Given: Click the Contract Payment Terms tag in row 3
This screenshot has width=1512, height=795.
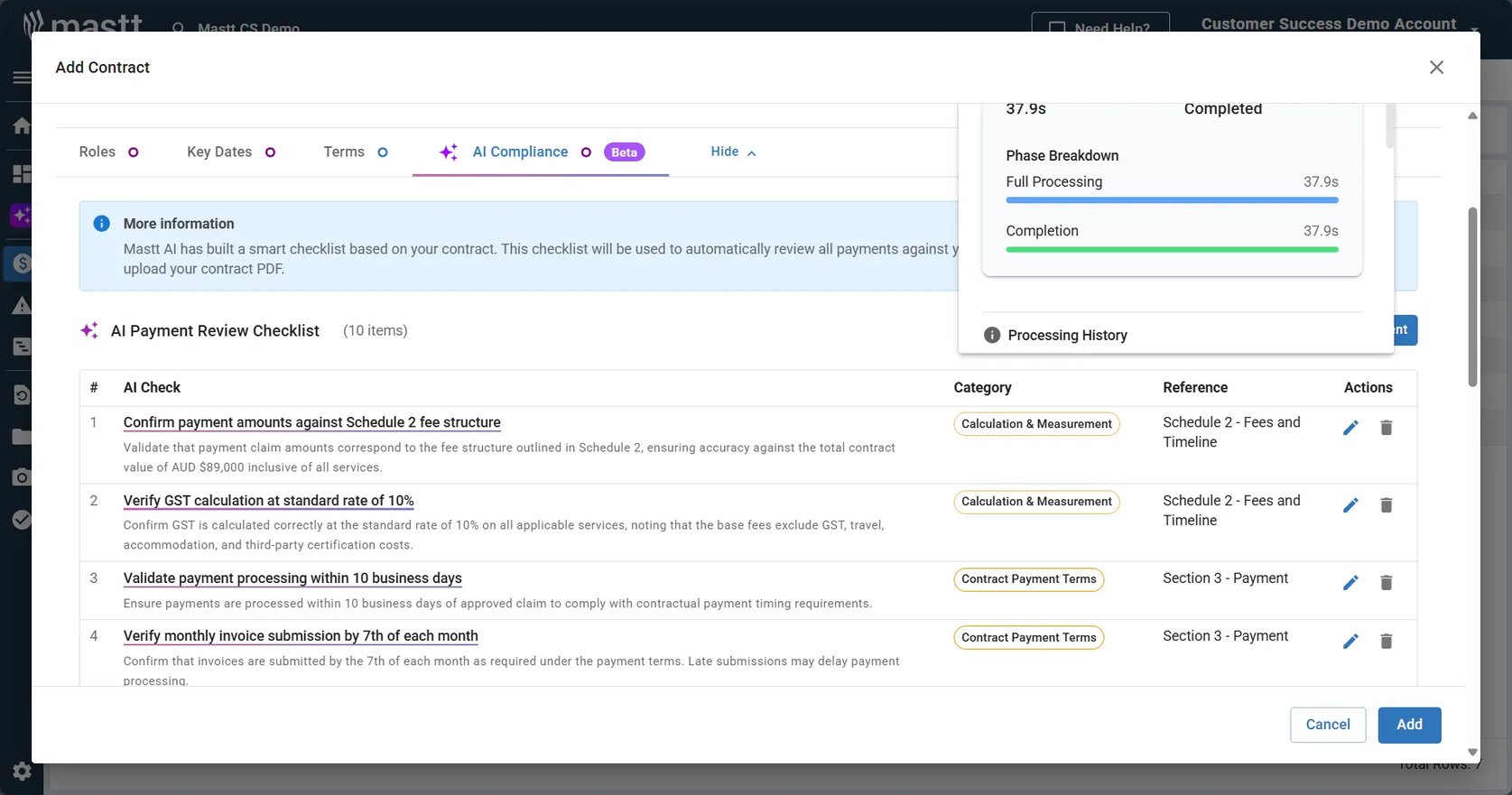Looking at the screenshot, I should click(x=1029, y=579).
